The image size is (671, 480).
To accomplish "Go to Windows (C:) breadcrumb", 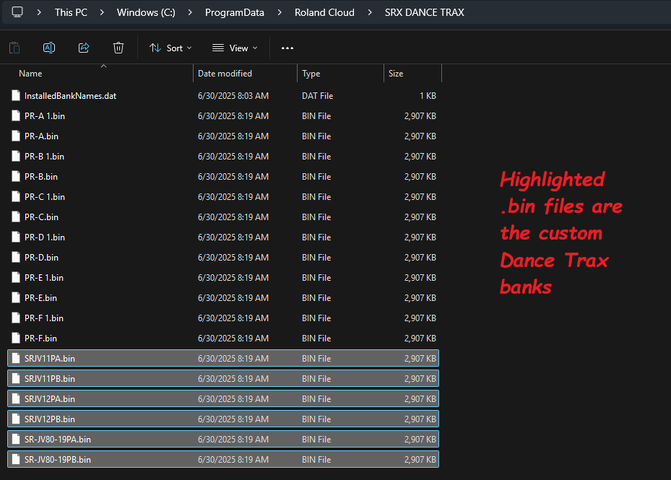I will tap(146, 12).
